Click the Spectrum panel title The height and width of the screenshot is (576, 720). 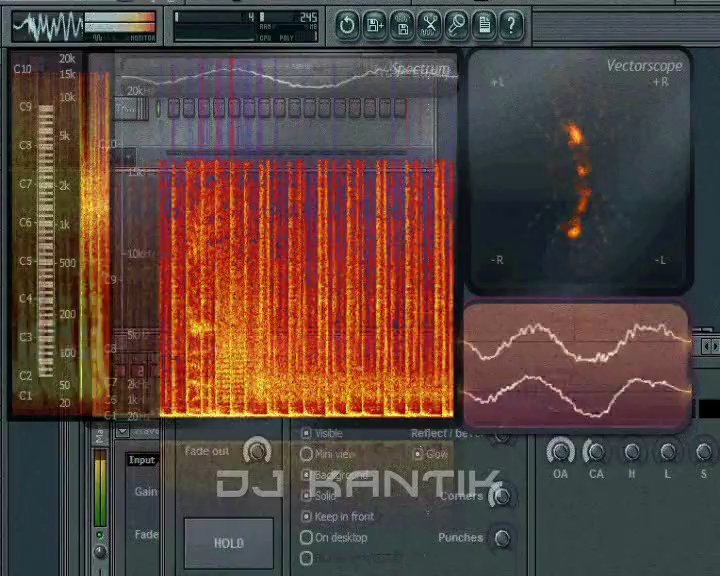tap(420, 69)
